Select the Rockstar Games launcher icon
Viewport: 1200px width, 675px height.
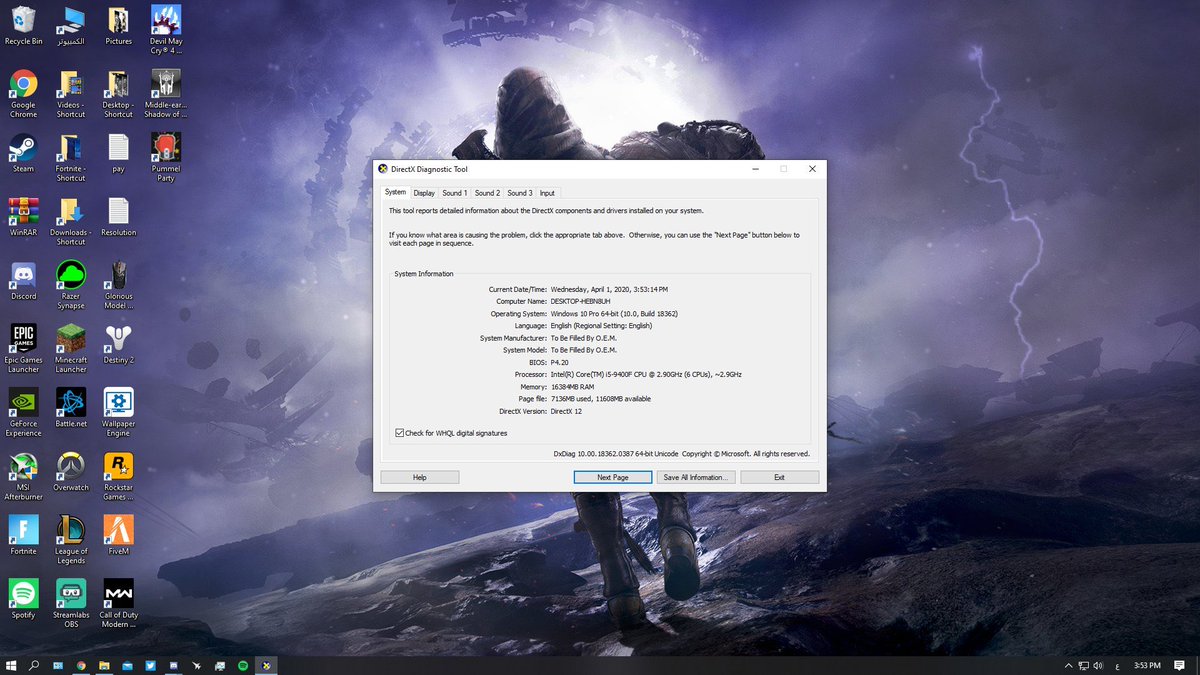(x=118, y=476)
